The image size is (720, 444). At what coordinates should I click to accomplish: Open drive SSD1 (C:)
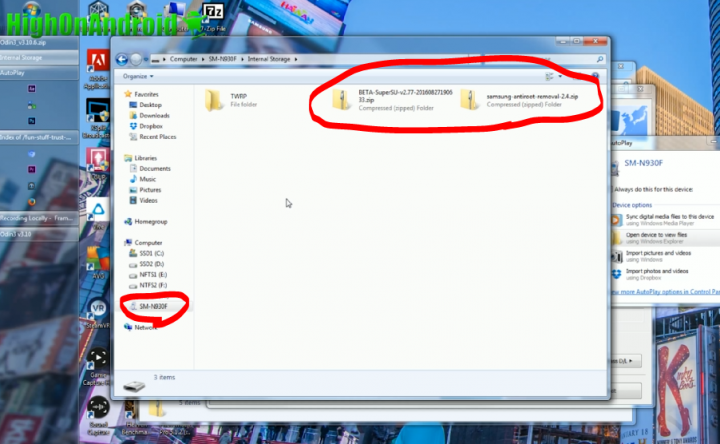[146, 253]
